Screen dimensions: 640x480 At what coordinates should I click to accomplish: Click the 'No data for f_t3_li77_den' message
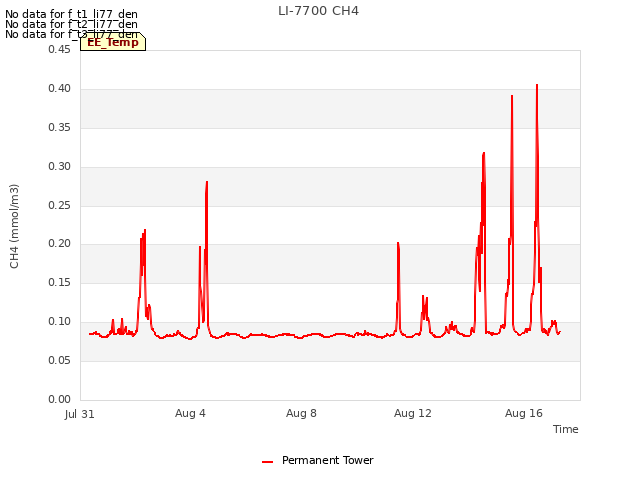click(x=71, y=34)
